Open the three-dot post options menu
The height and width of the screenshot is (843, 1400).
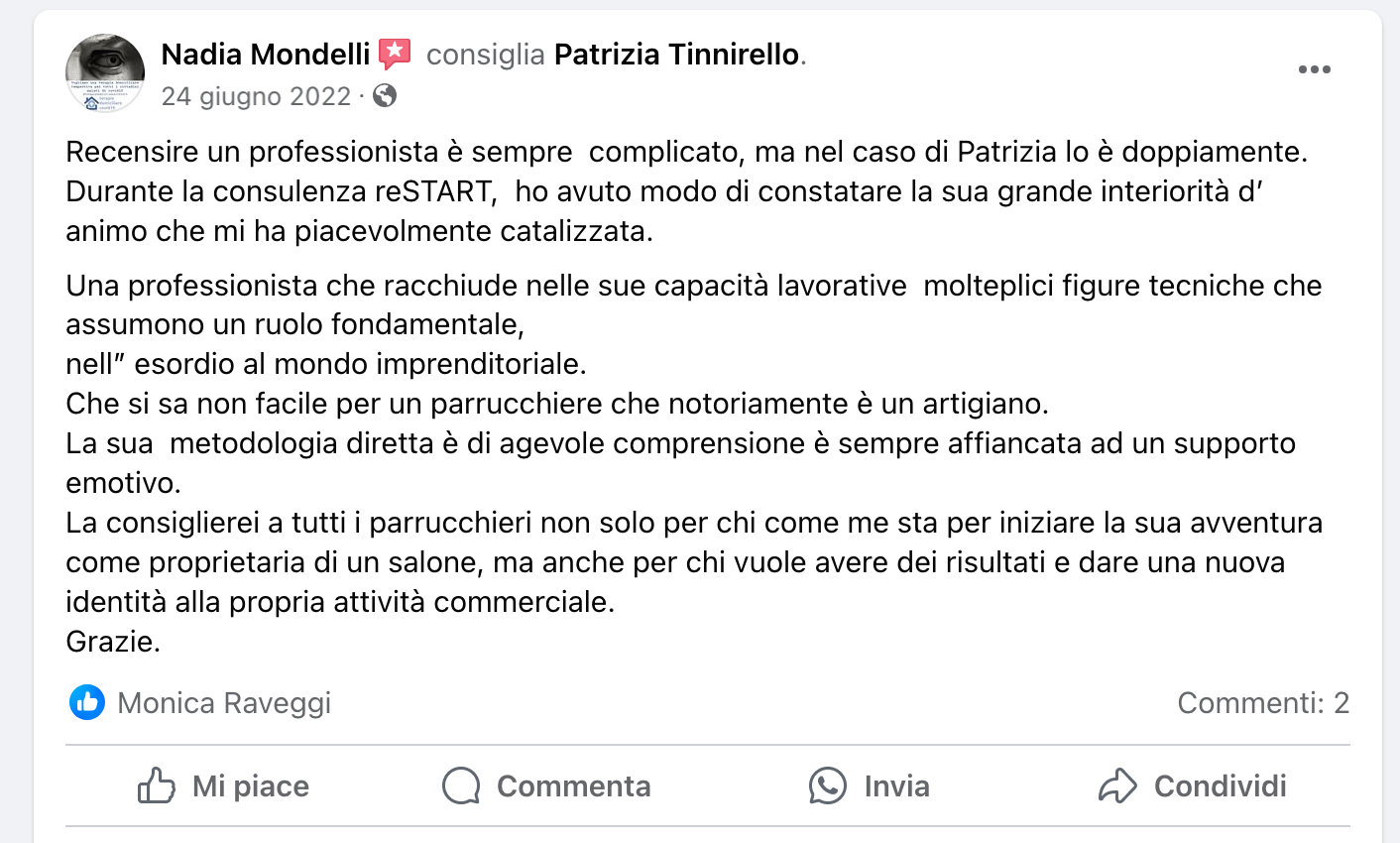1314,69
